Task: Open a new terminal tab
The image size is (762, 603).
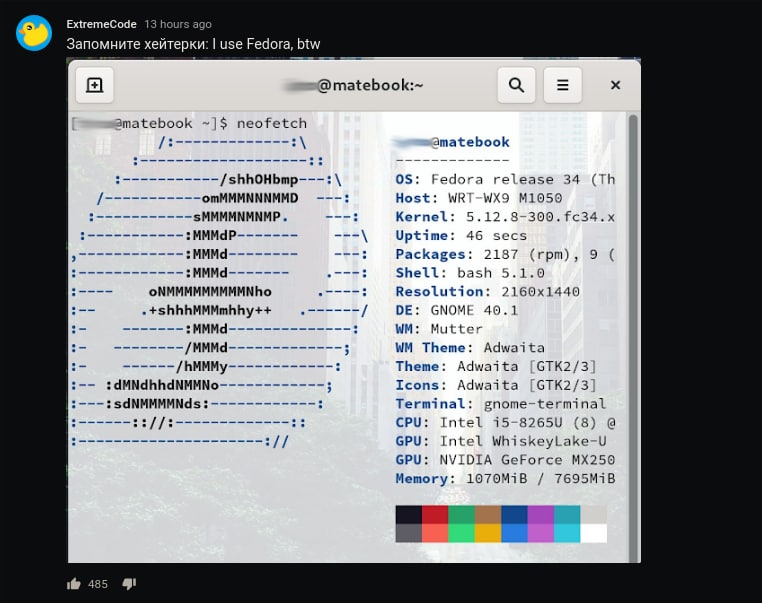Action: [95, 85]
